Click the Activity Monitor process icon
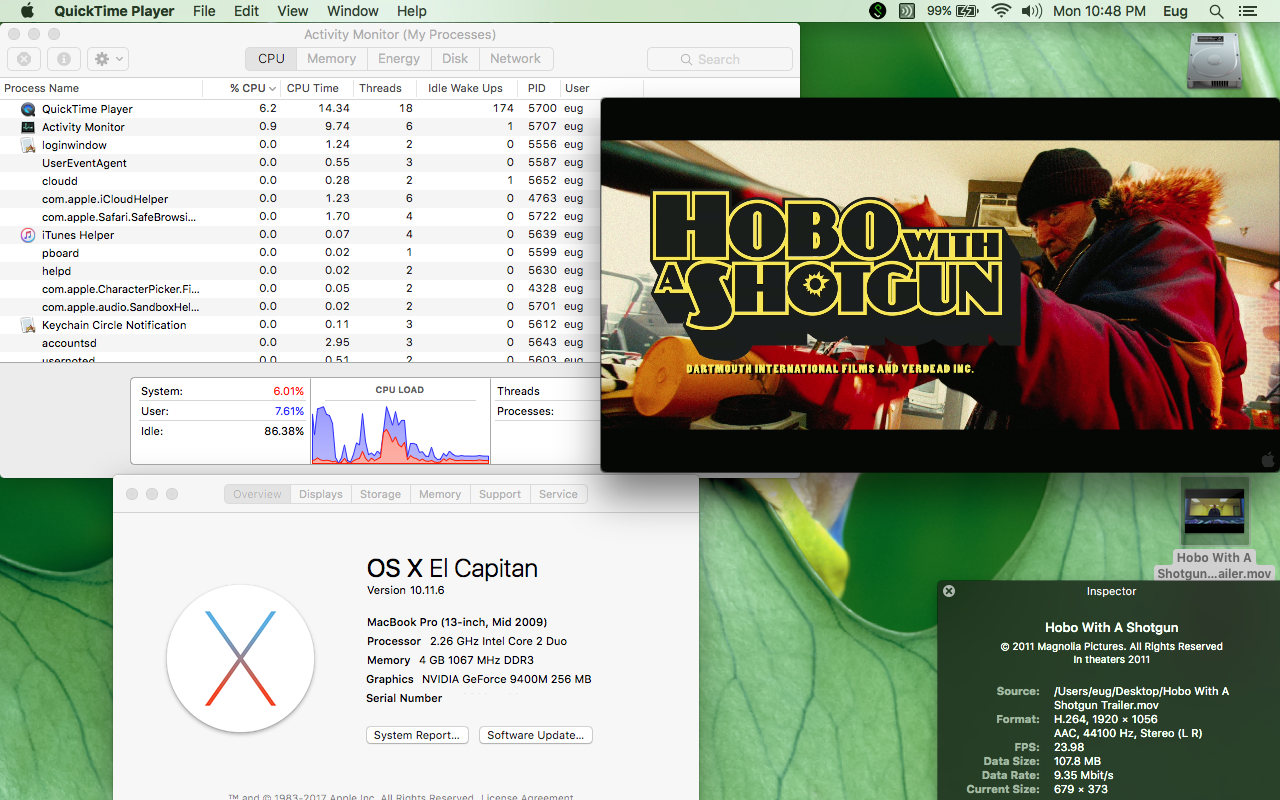Screen dimensions: 1280x800 coord(28,127)
